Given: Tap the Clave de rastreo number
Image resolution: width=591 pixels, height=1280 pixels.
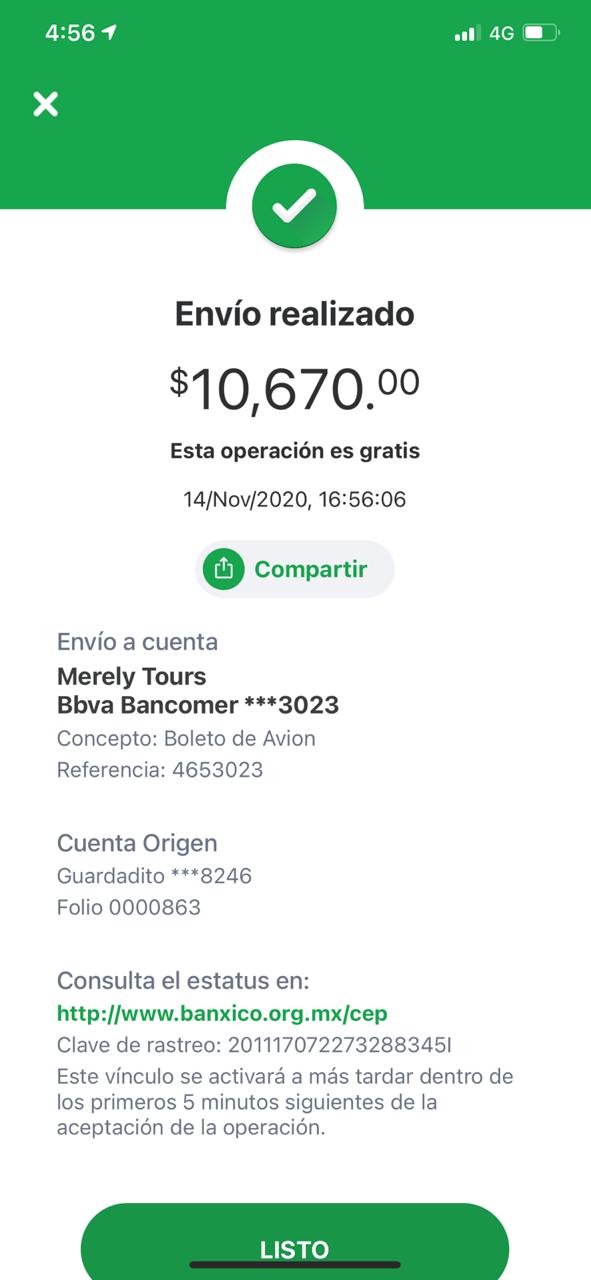Looking at the screenshot, I should pyautogui.click(x=340, y=1045).
